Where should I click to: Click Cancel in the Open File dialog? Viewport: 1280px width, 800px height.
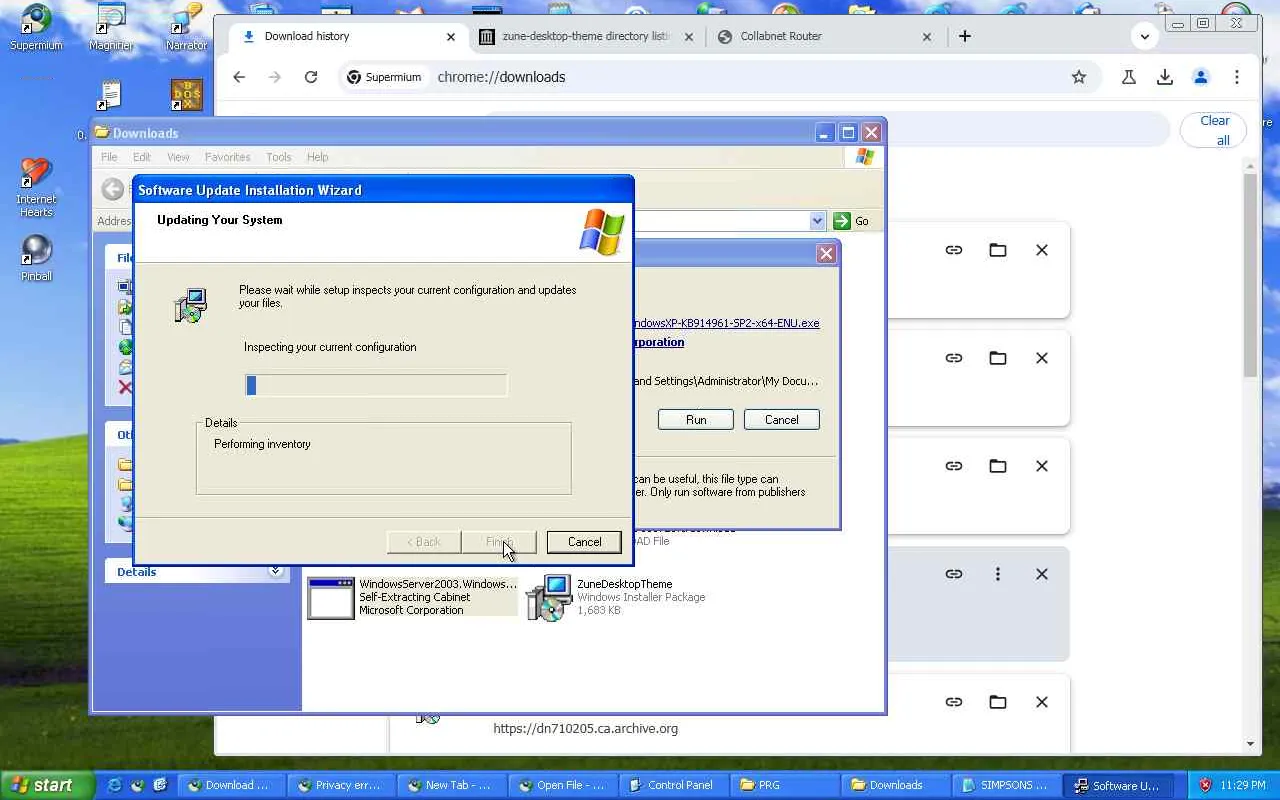[x=782, y=420]
